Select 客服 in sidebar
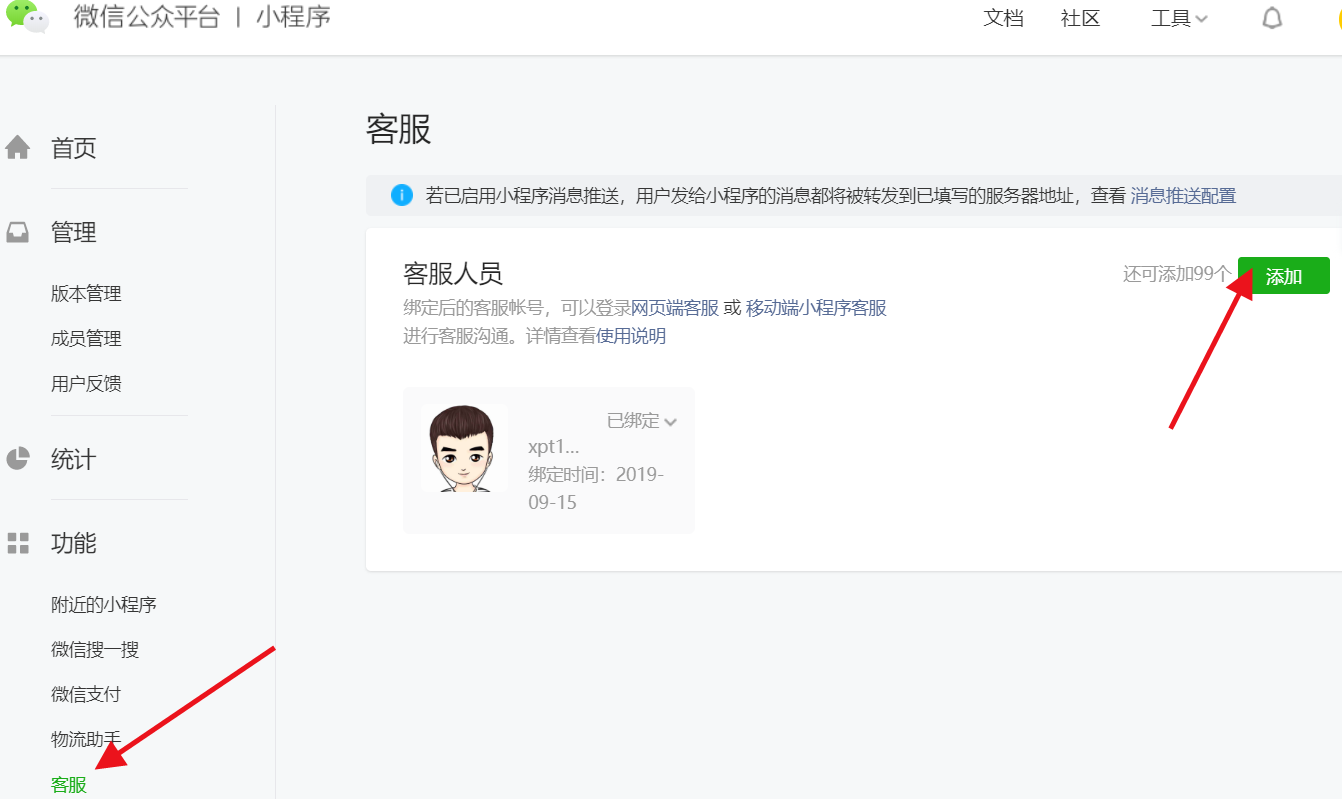Screen dimensions: 1342x799 click(69, 785)
